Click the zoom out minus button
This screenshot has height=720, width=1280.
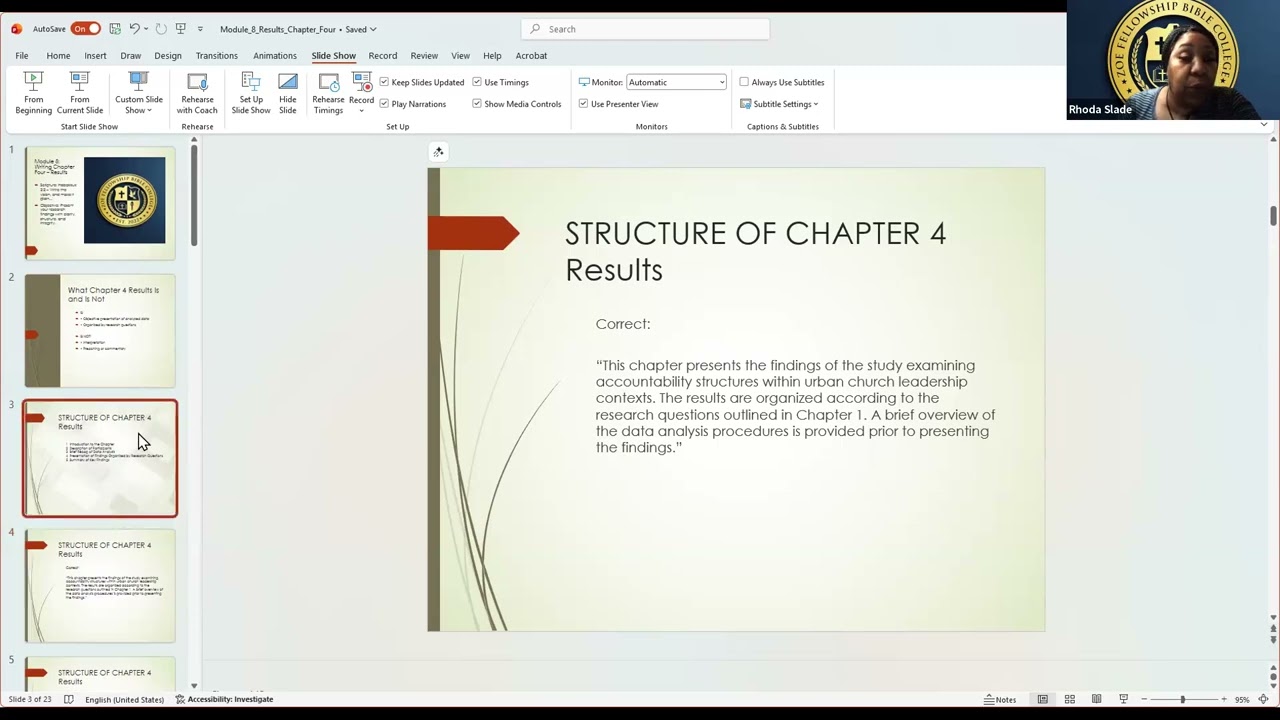pyautogui.click(x=1144, y=699)
